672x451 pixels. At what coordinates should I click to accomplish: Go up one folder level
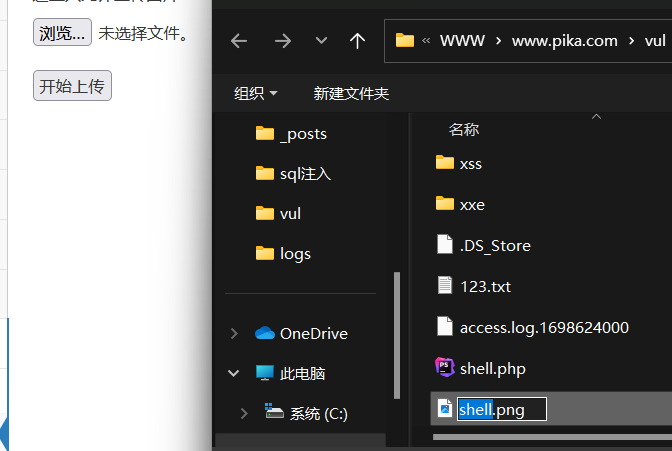(x=357, y=41)
